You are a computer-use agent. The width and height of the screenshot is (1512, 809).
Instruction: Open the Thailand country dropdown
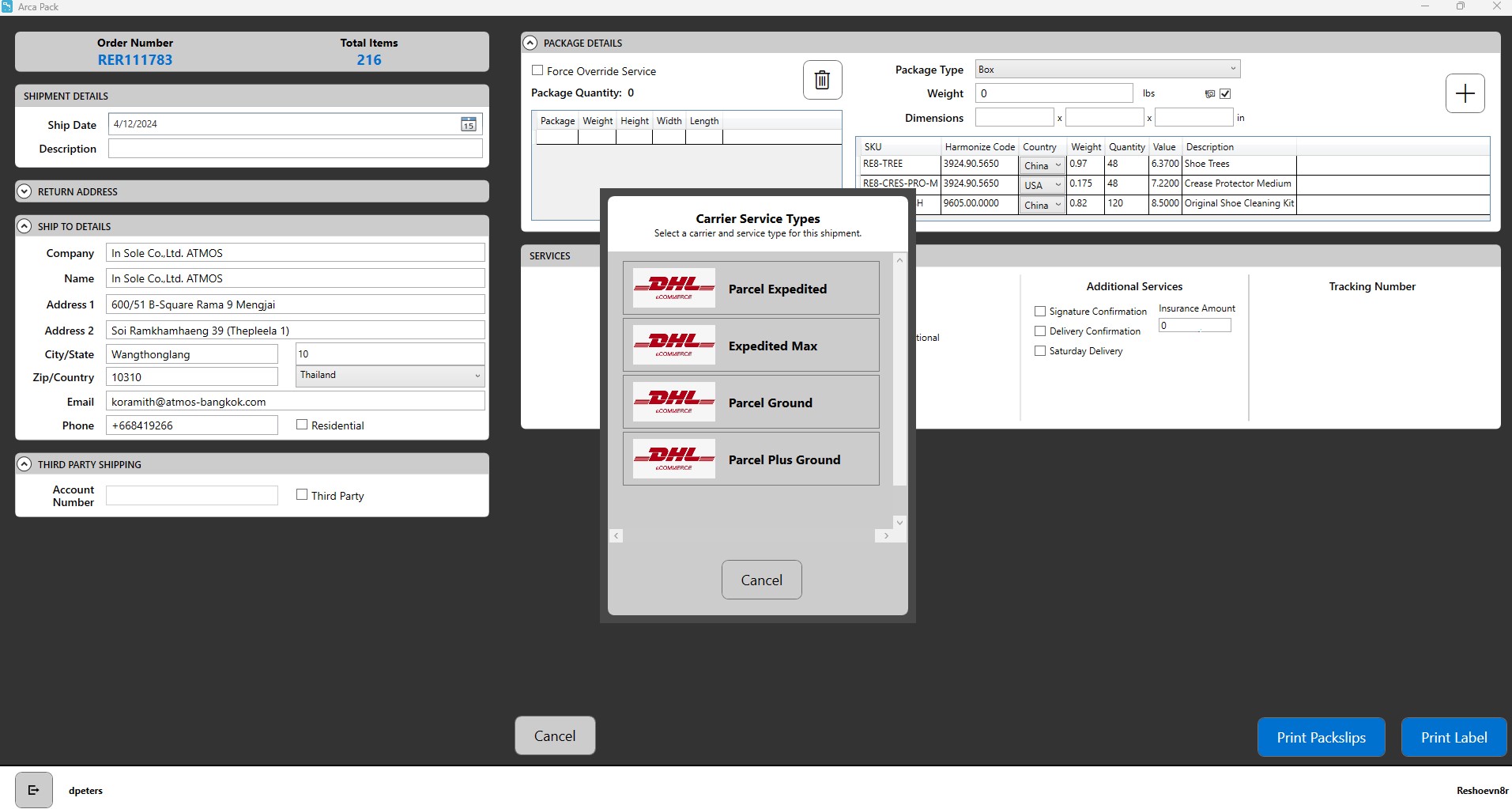[390, 376]
